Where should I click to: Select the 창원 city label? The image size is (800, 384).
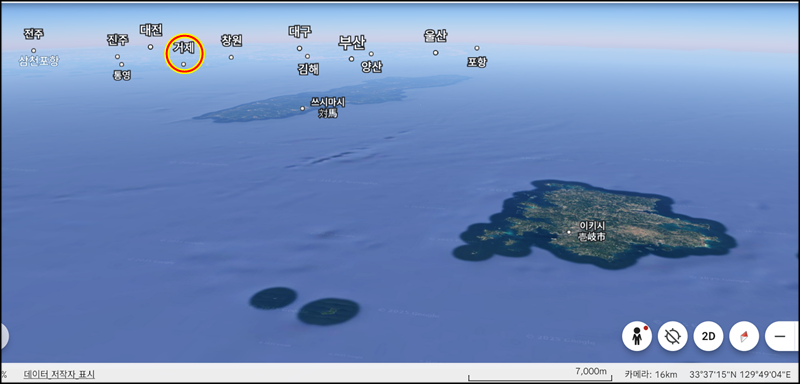[231, 40]
